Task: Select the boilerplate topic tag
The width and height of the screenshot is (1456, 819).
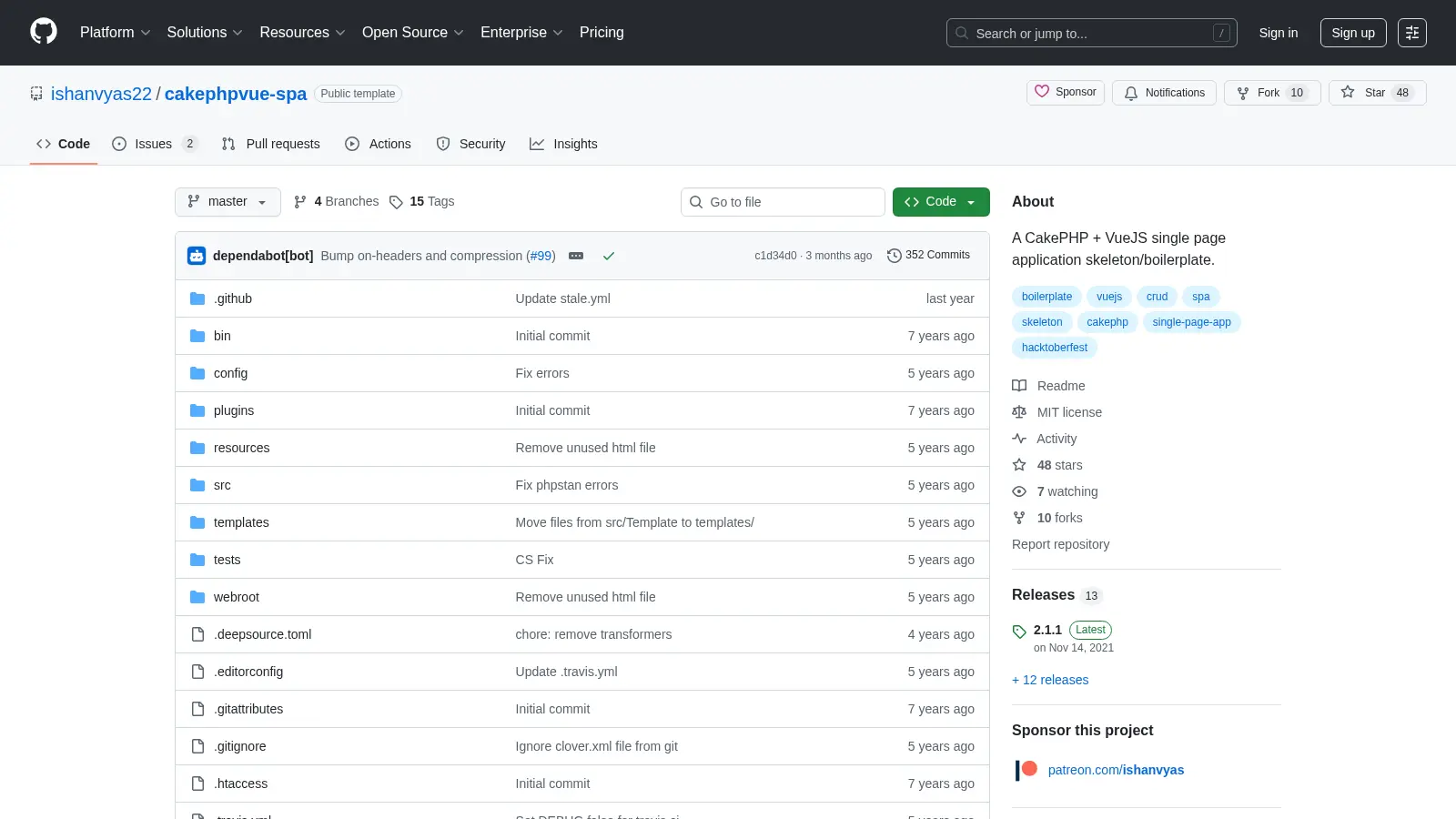Action: tap(1046, 297)
